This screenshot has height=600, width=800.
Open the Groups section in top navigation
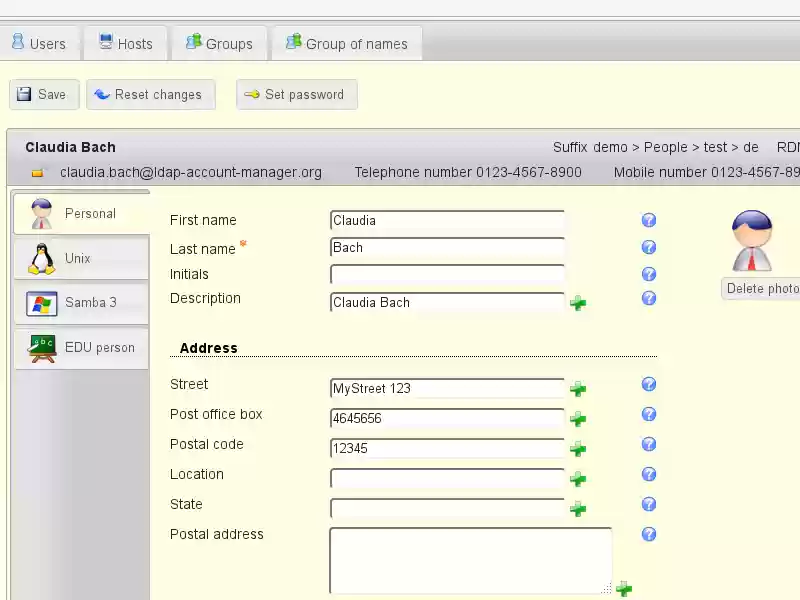(x=218, y=43)
